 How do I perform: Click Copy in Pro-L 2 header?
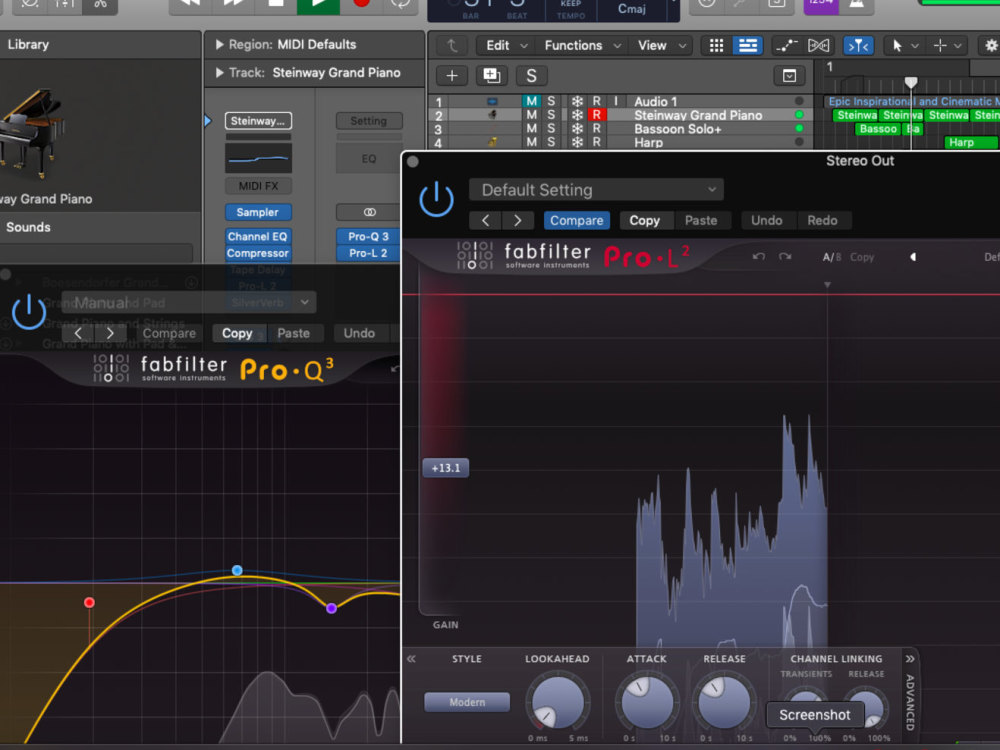pos(644,220)
